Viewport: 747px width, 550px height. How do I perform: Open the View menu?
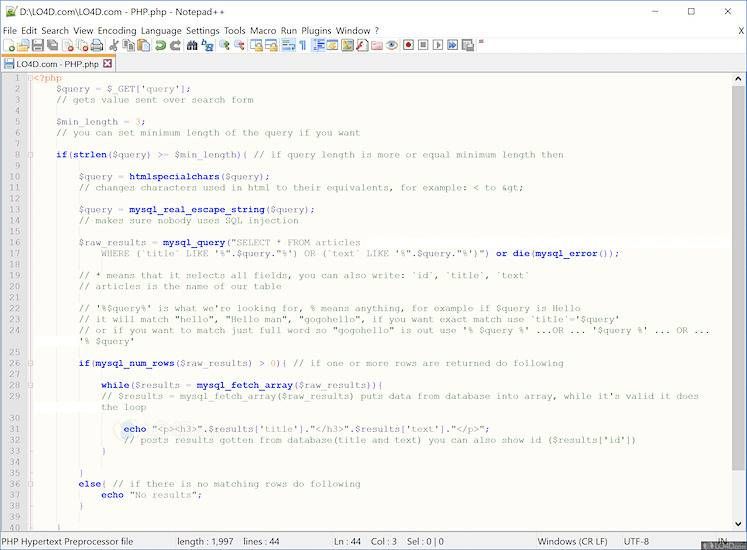click(x=83, y=31)
